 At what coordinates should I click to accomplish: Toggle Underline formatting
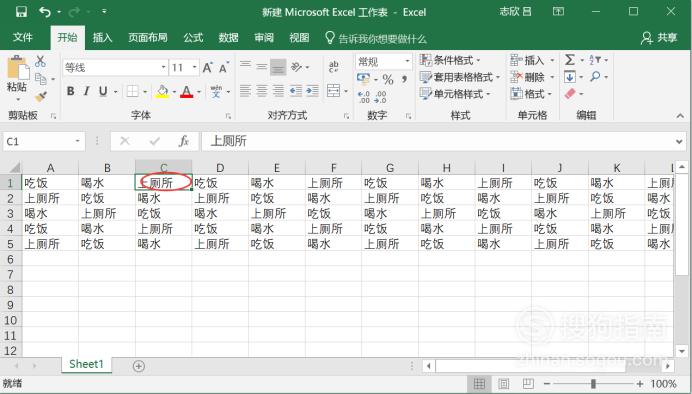103,91
